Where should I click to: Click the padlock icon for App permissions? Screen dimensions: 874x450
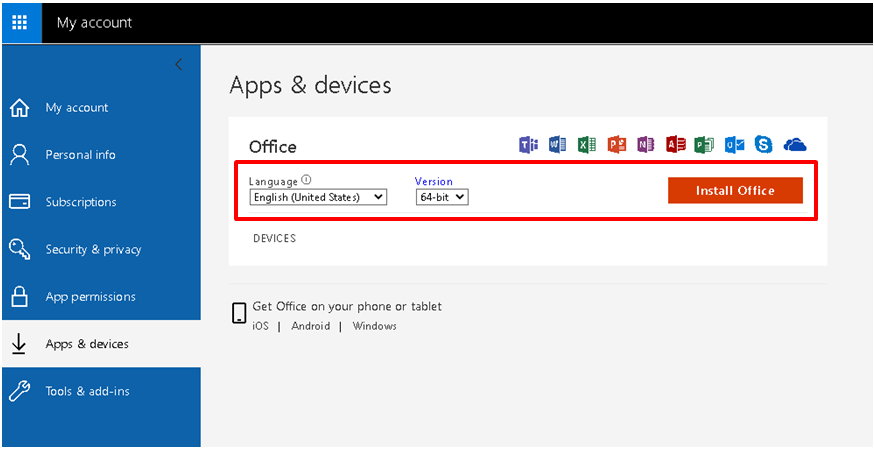(20, 297)
